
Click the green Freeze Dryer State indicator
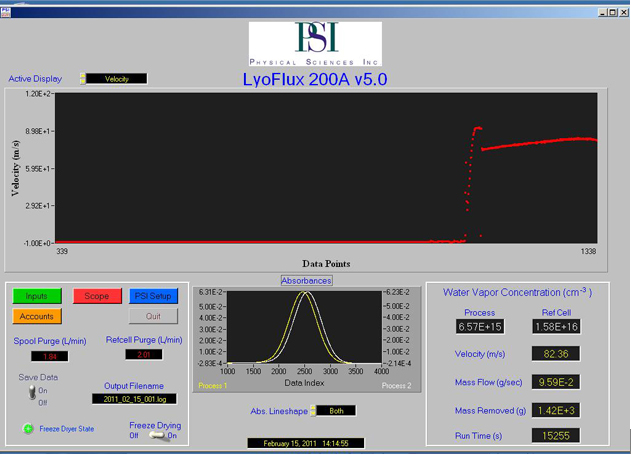pos(28,429)
